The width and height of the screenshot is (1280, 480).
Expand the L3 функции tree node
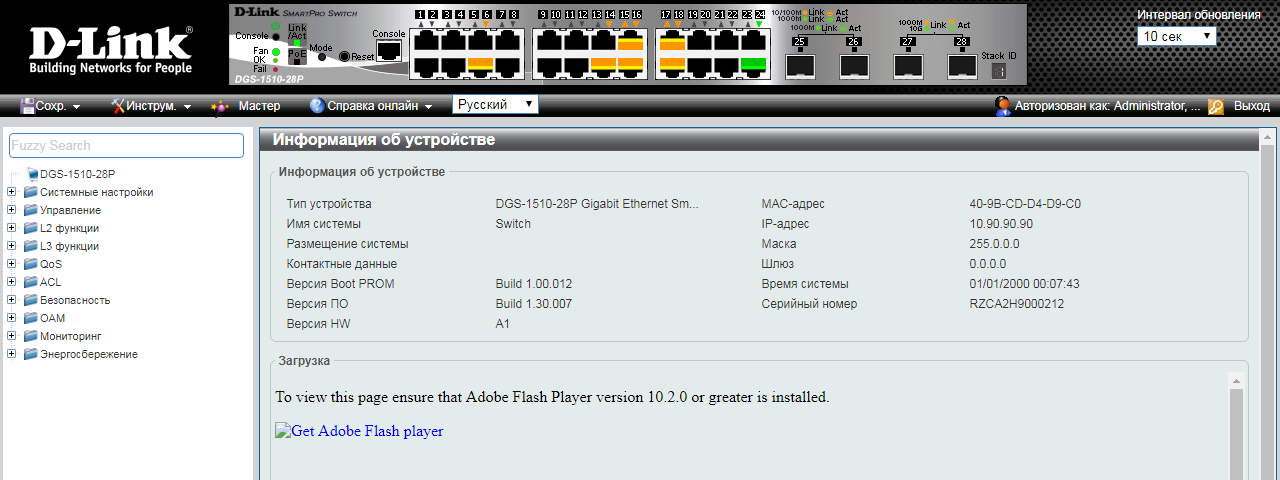[x=11, y=246]
